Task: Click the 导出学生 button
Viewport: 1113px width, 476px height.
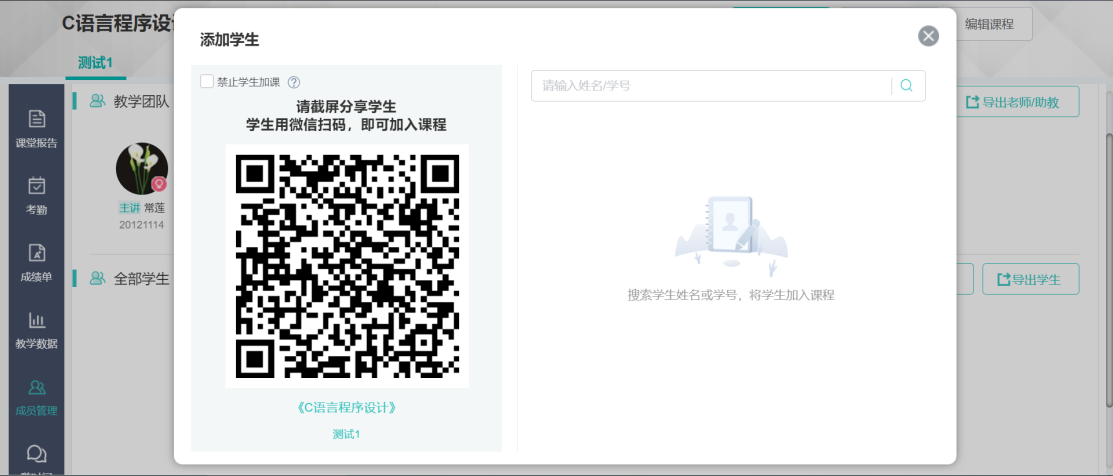Action: [1031, 279]
